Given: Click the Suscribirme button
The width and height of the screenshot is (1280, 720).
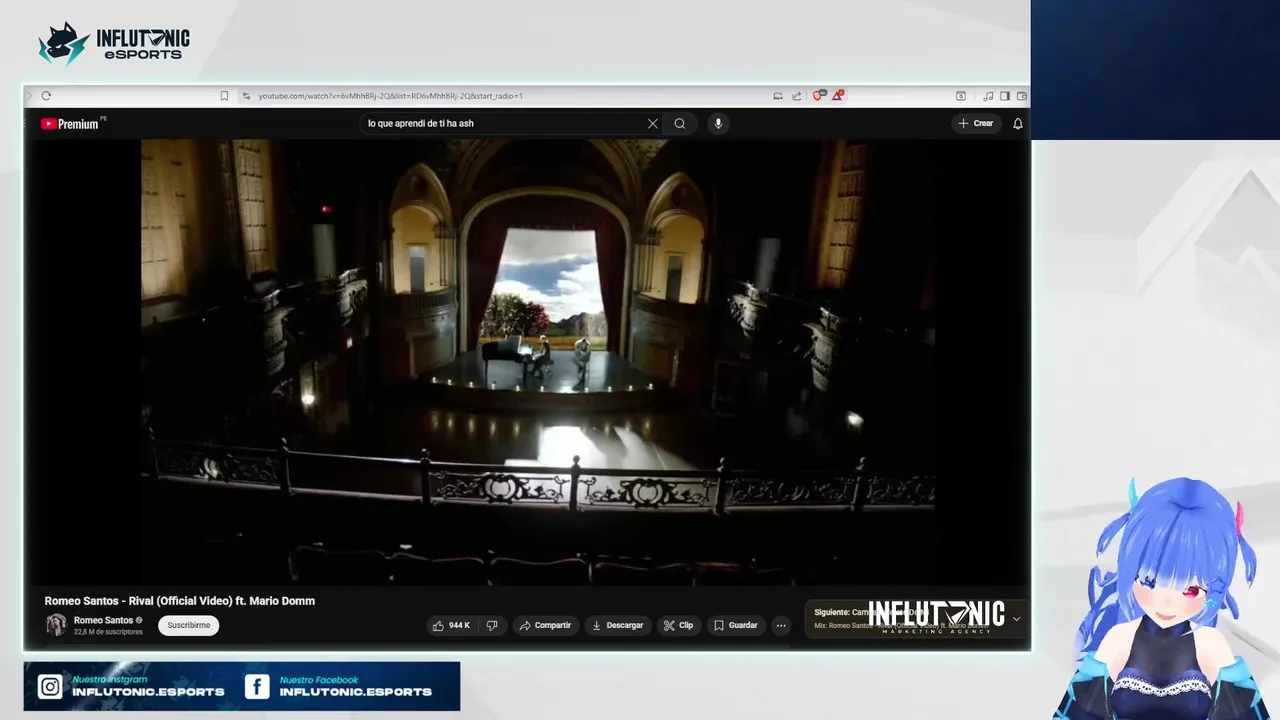Looking at the screenshot, I should 189,625.
